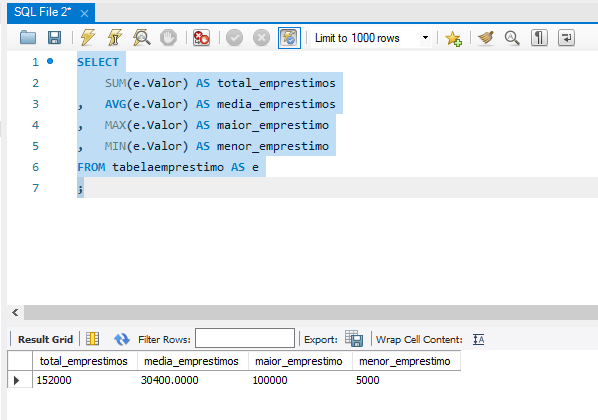The width and height of the screenshot is (598, 420).
Task: Open a SQL script file folder icon
Action: tap(28, 38)
